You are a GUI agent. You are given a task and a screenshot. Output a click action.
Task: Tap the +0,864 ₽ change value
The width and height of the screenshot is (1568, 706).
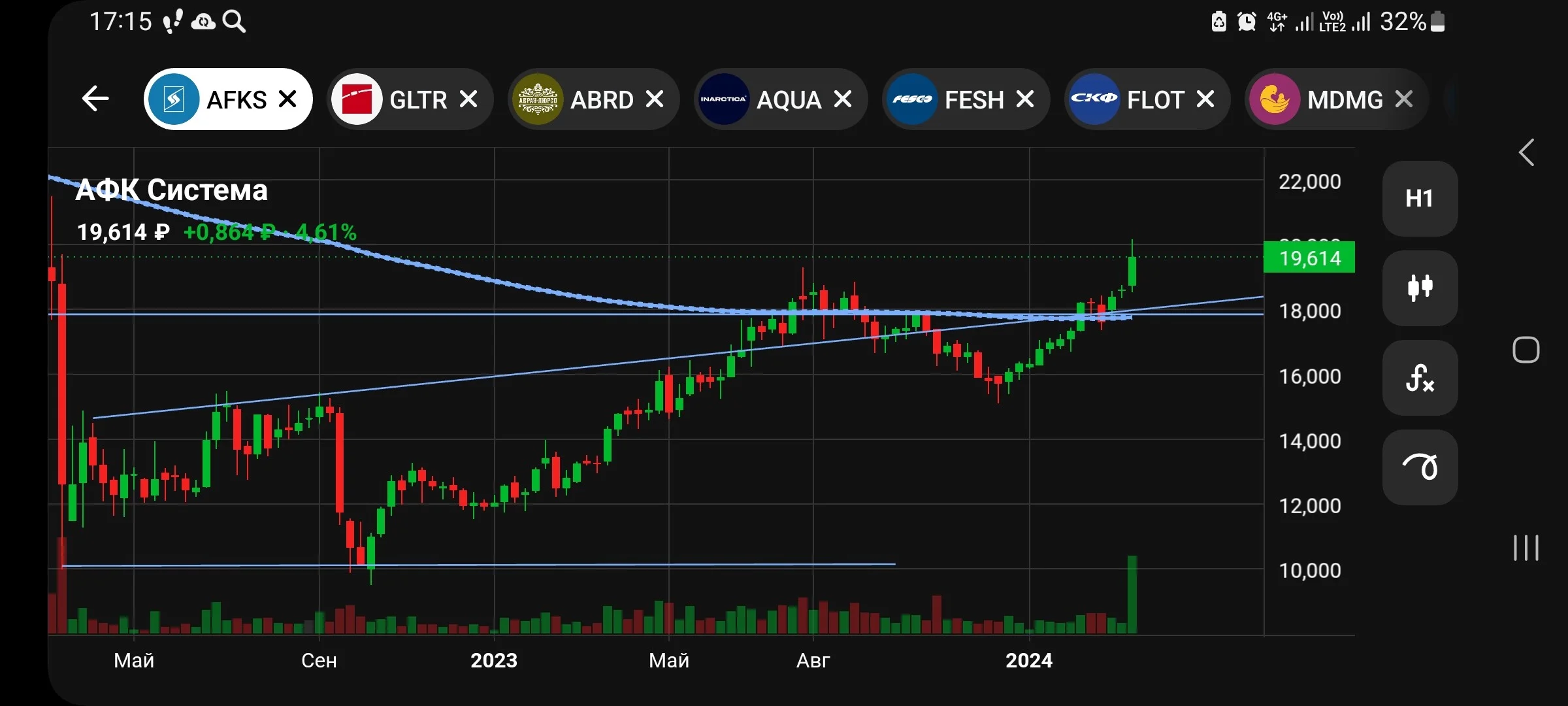pos(230,233)
